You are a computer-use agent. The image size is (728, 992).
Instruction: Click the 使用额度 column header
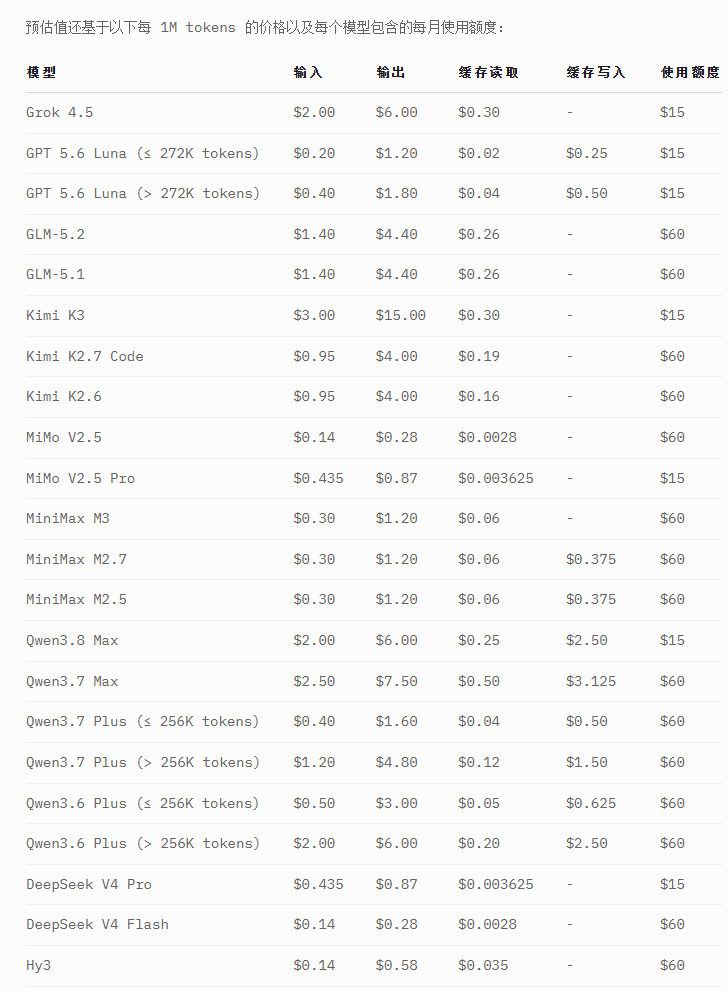[690, 73]
